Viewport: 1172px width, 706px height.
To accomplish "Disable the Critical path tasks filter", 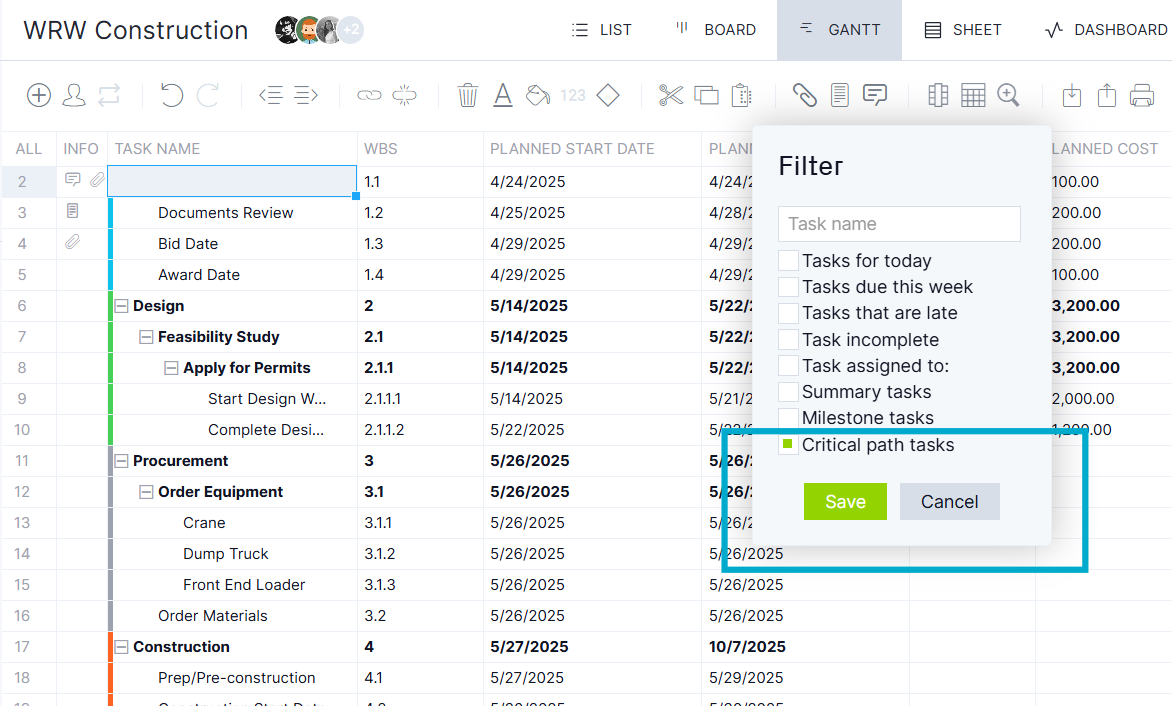I will (x=788, y=445).
